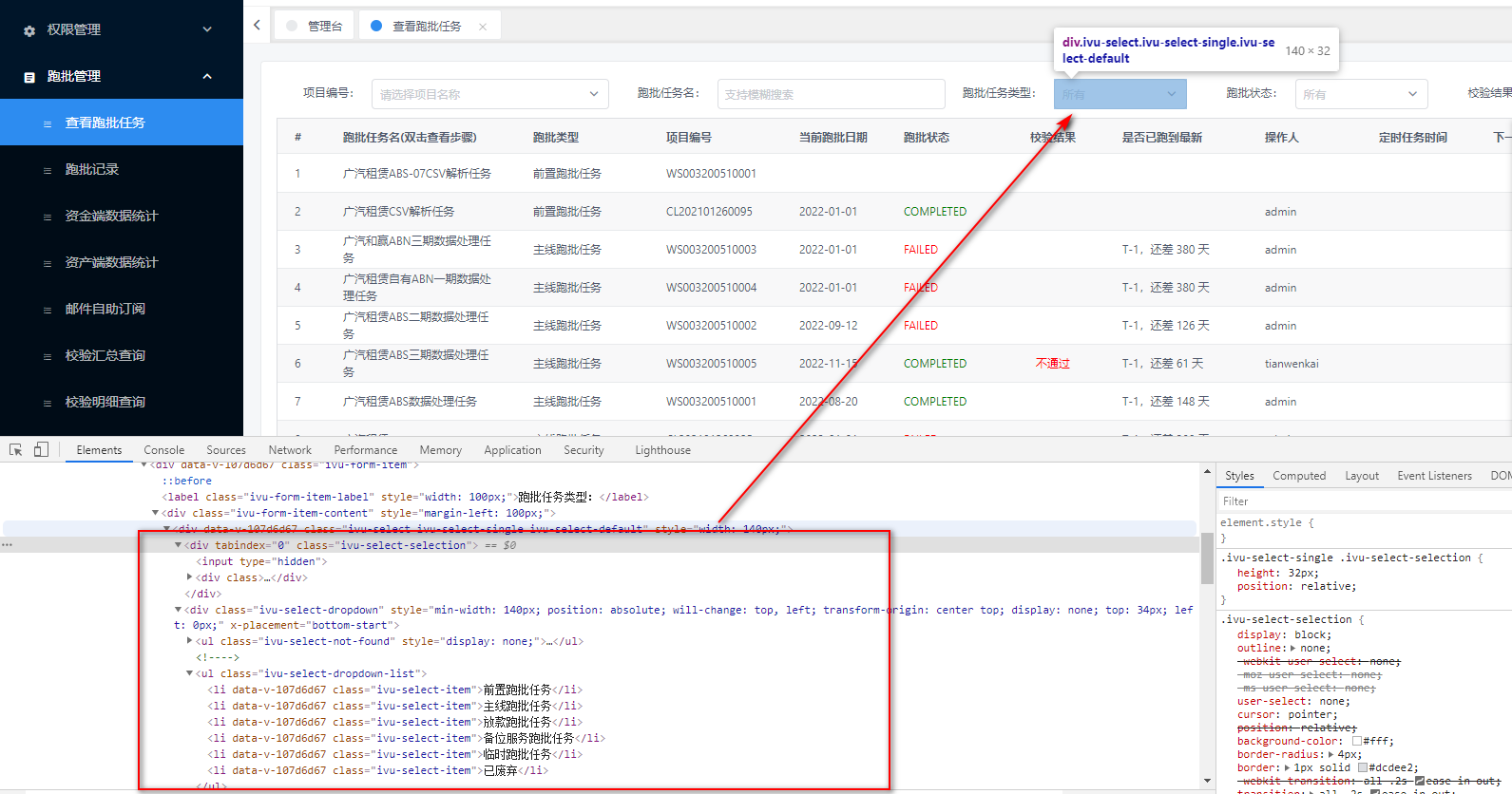1512x794 pixels.
Task: Open the Layout styles tab
Action: coord(1362,476)
